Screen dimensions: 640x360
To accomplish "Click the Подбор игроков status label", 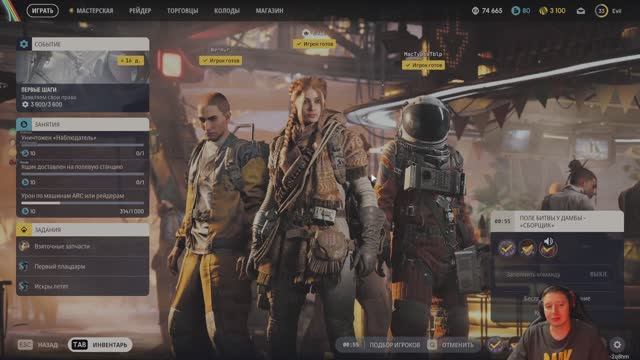I will coord(395,345).
